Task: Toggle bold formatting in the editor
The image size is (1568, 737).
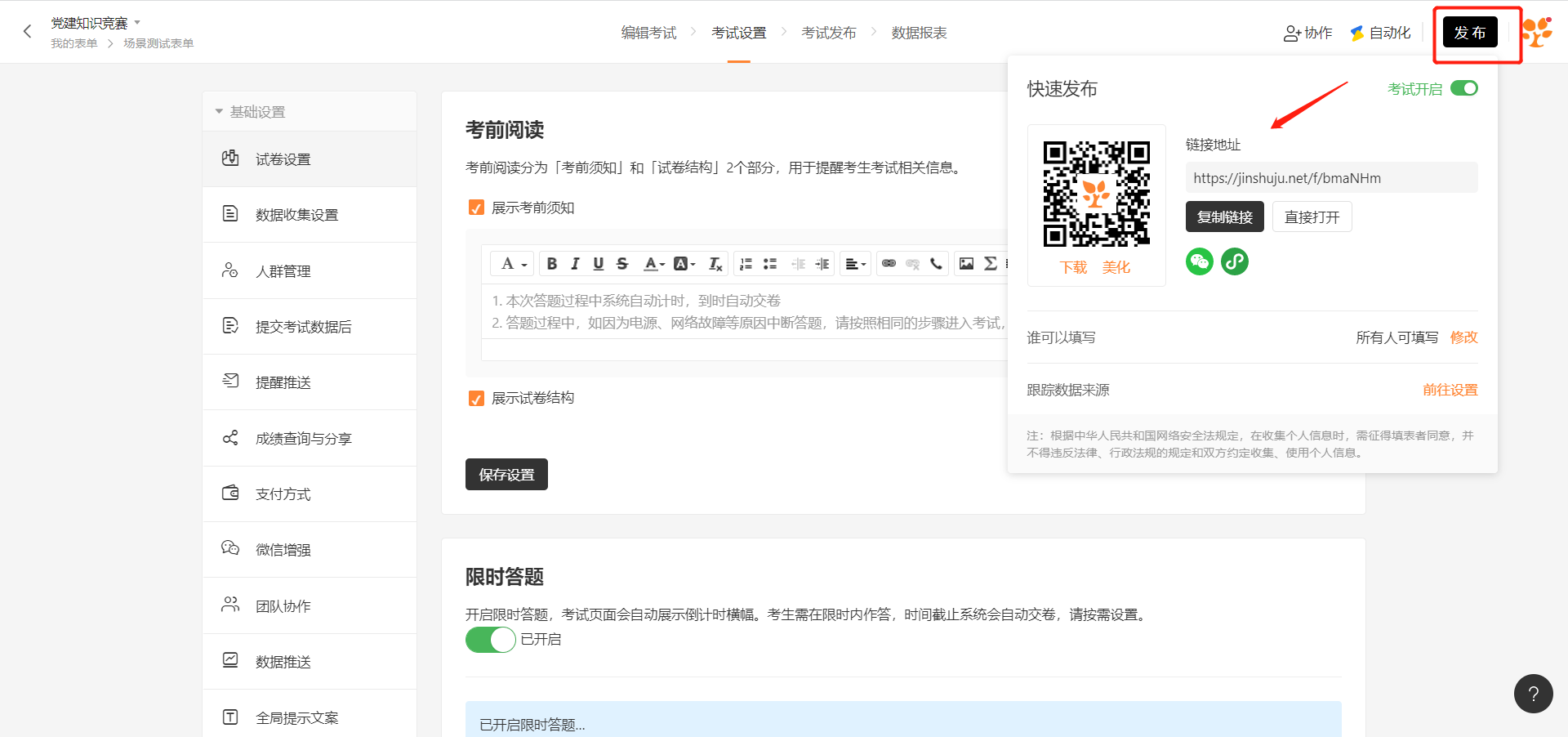Action: [x=552, y=264]
